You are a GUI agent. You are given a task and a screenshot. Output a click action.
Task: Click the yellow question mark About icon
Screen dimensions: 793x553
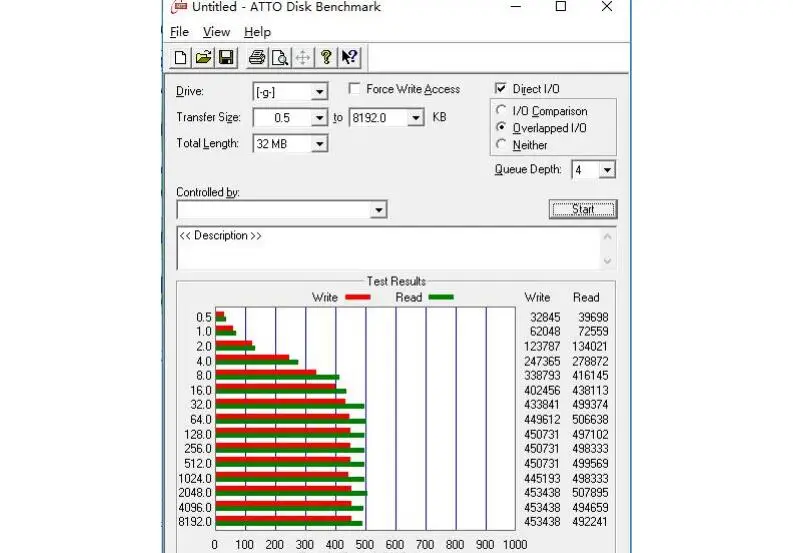point(326,57)
